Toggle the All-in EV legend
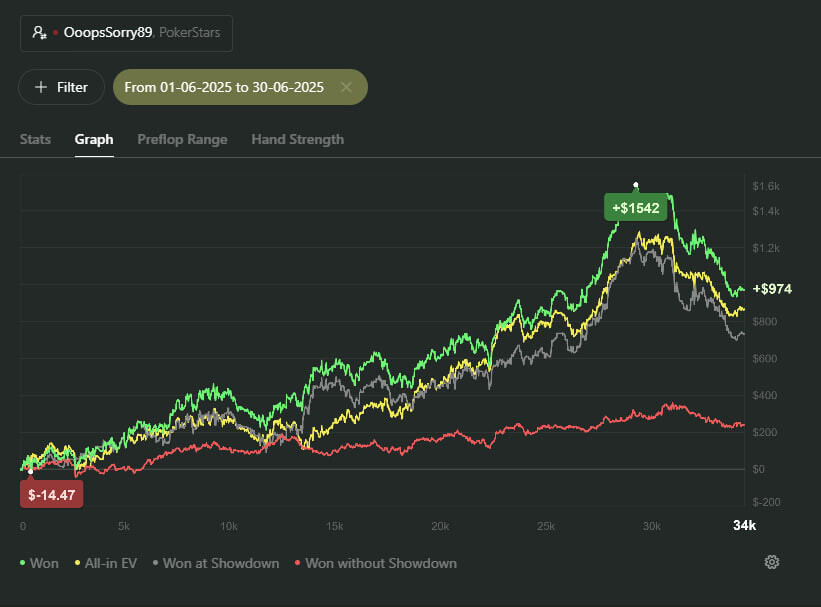The height and width of the screenshot is (607, 821). point(106,563)
